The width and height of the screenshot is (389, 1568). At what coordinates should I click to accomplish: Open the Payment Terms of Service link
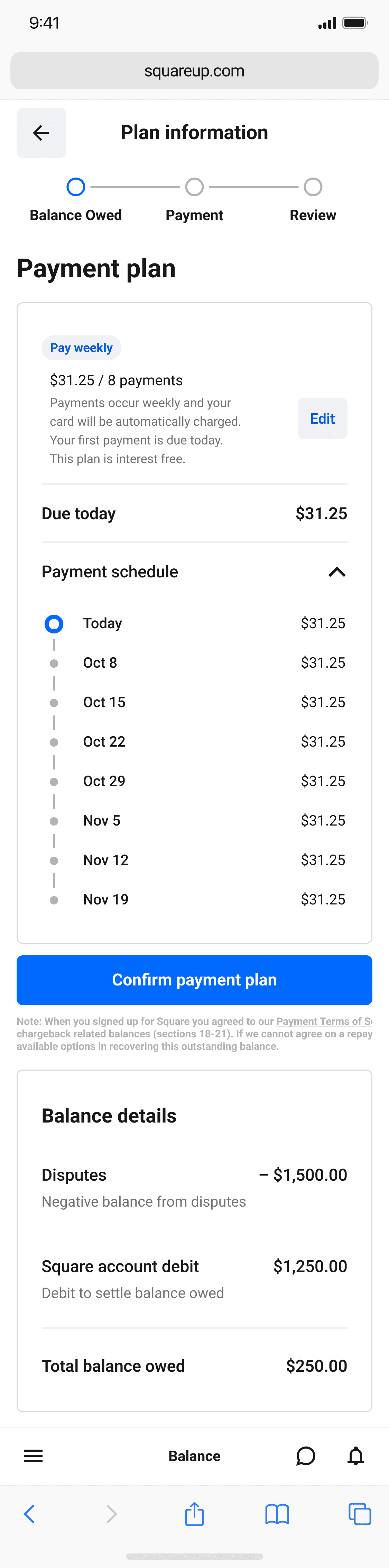click(x=324, y=1021)
